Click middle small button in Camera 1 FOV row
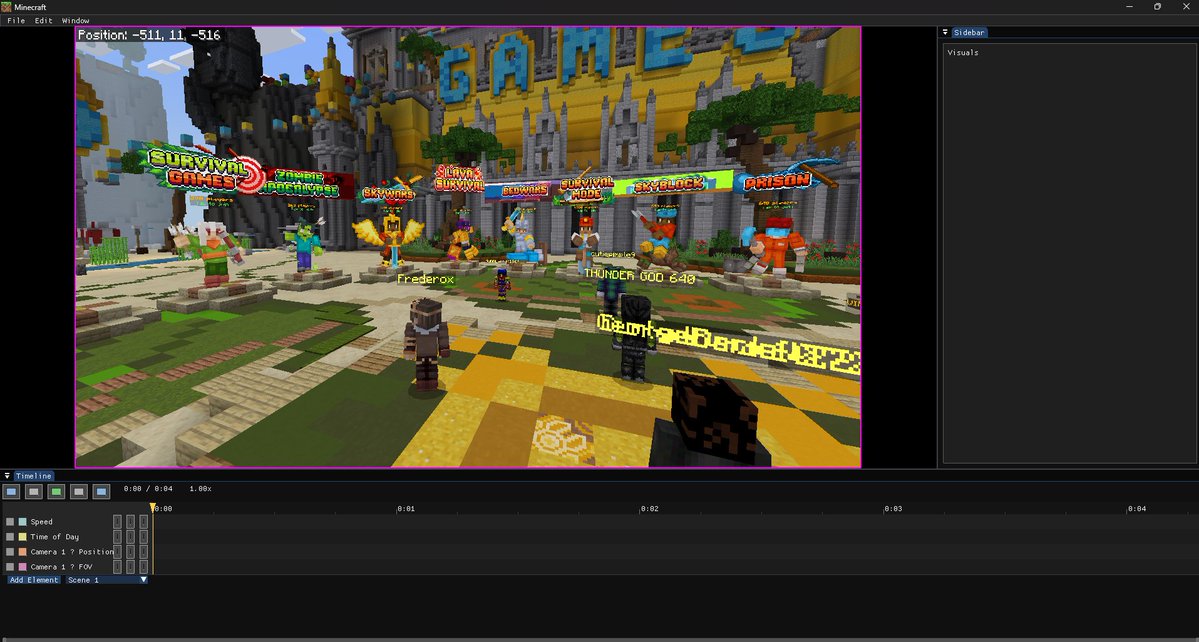This screenshot has height=642, width=1199. coord(131,567)
